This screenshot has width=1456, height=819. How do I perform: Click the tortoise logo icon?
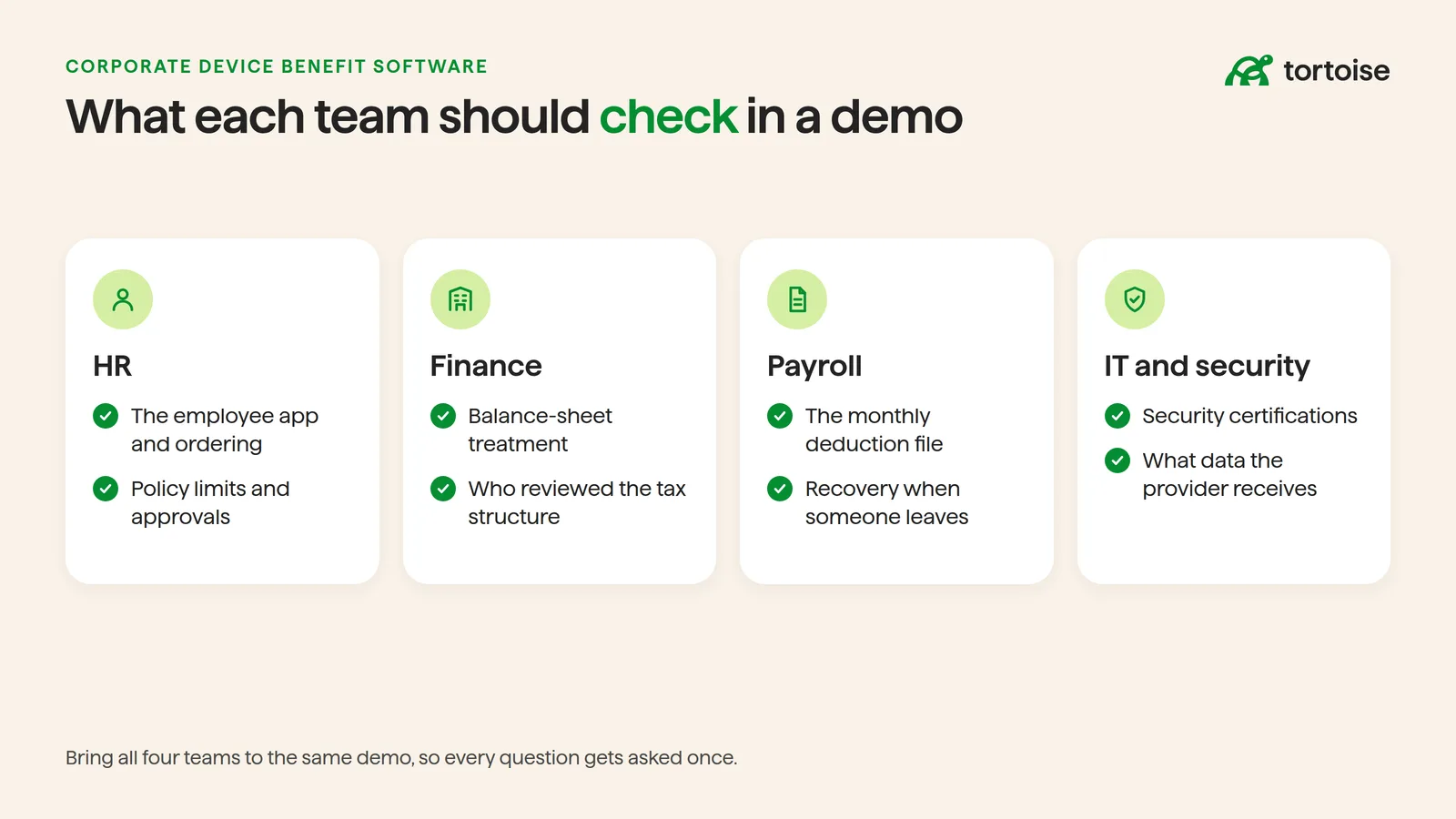click(1249, 71)
